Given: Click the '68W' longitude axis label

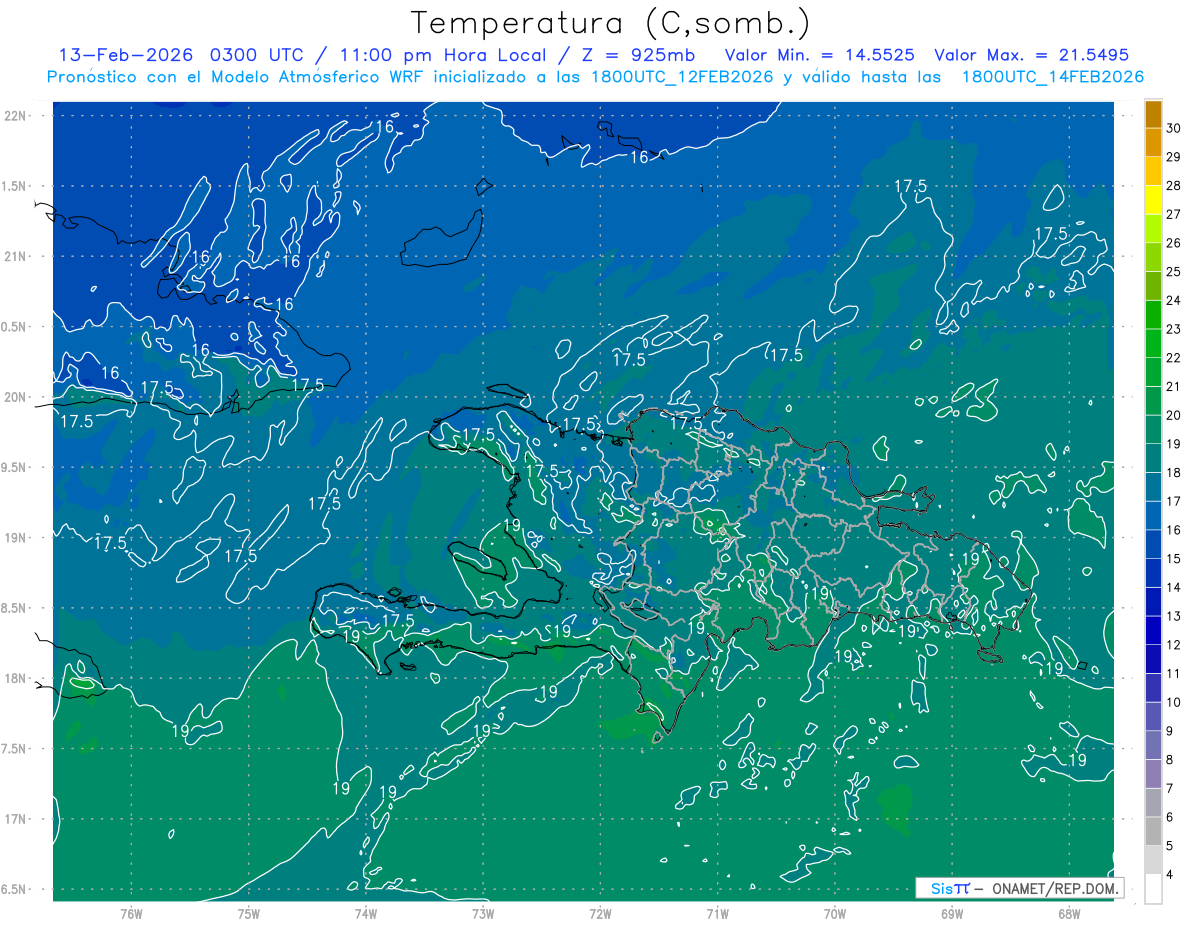Looking at the screenshot, I should coord(1069,914).
